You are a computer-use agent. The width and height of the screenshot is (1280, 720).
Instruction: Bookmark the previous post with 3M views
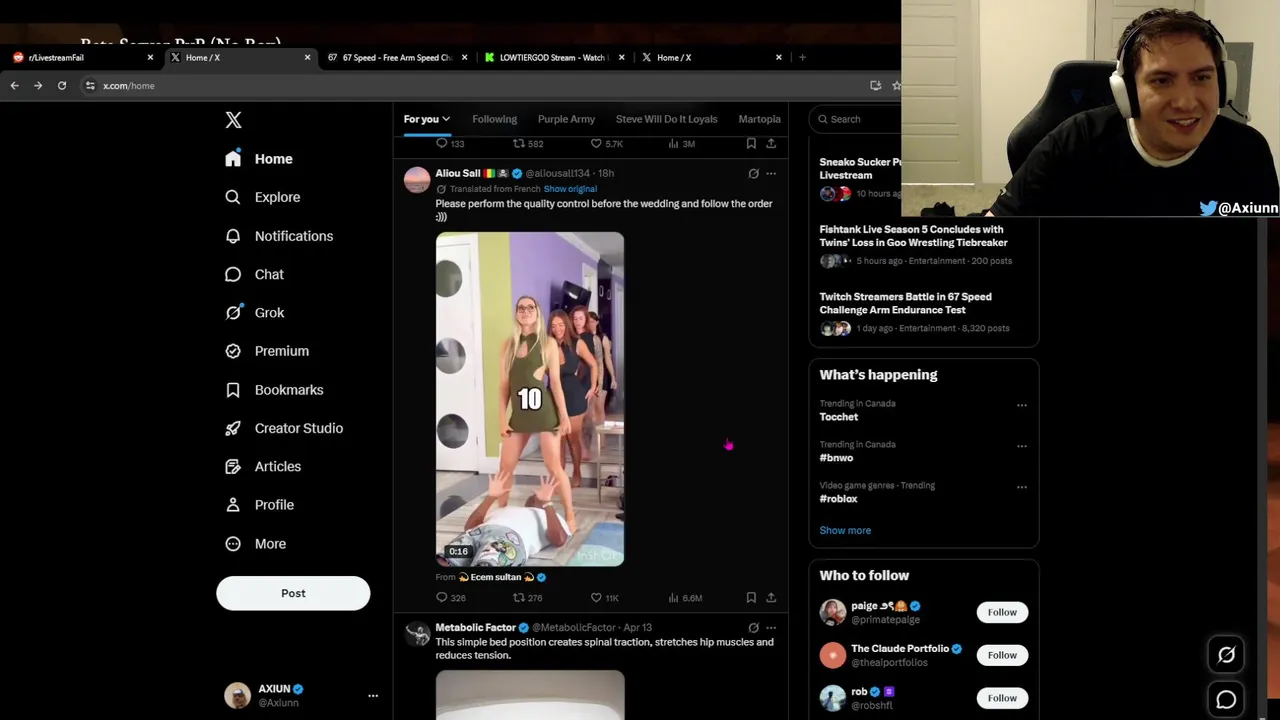click(x=751, y=144)
